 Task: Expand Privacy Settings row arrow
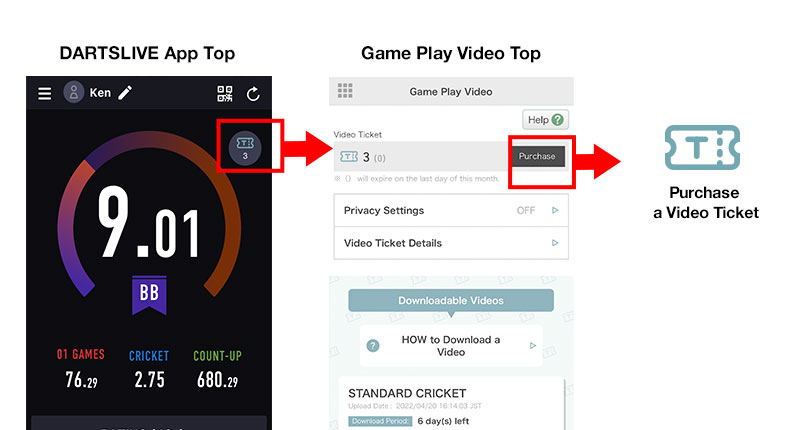point(555,210)
